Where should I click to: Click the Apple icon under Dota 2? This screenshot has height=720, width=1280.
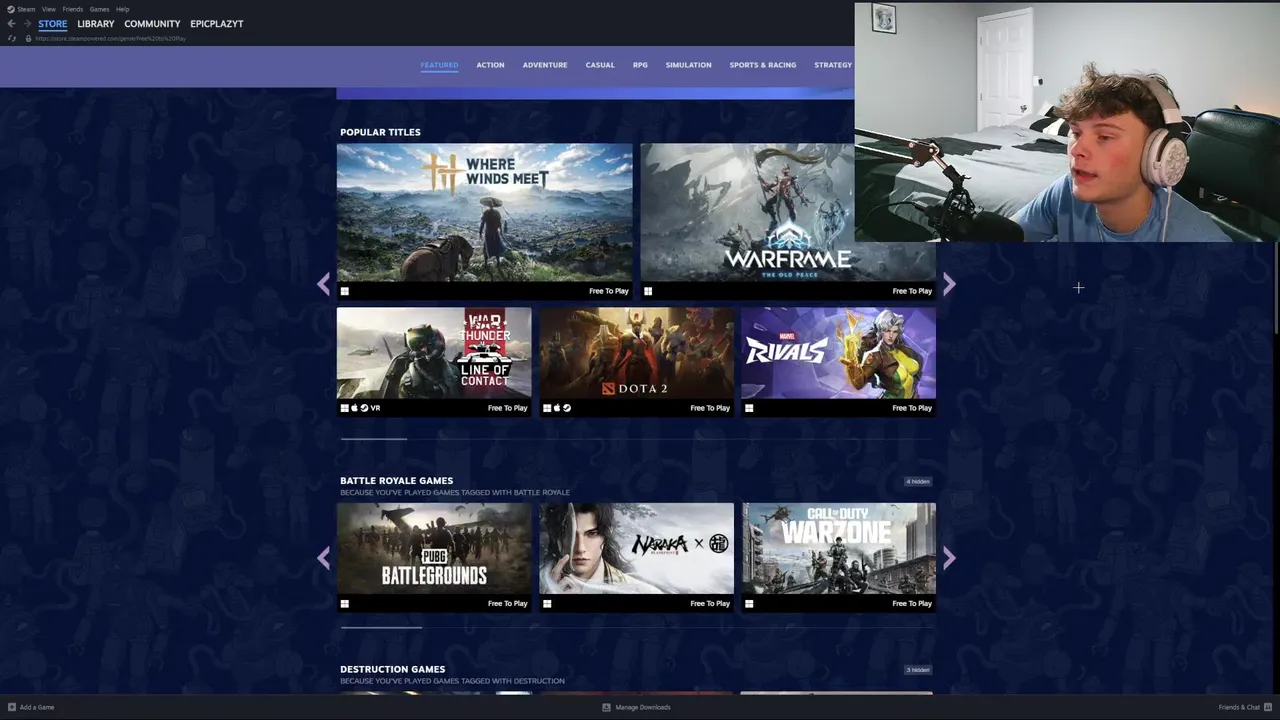point(557,408)
